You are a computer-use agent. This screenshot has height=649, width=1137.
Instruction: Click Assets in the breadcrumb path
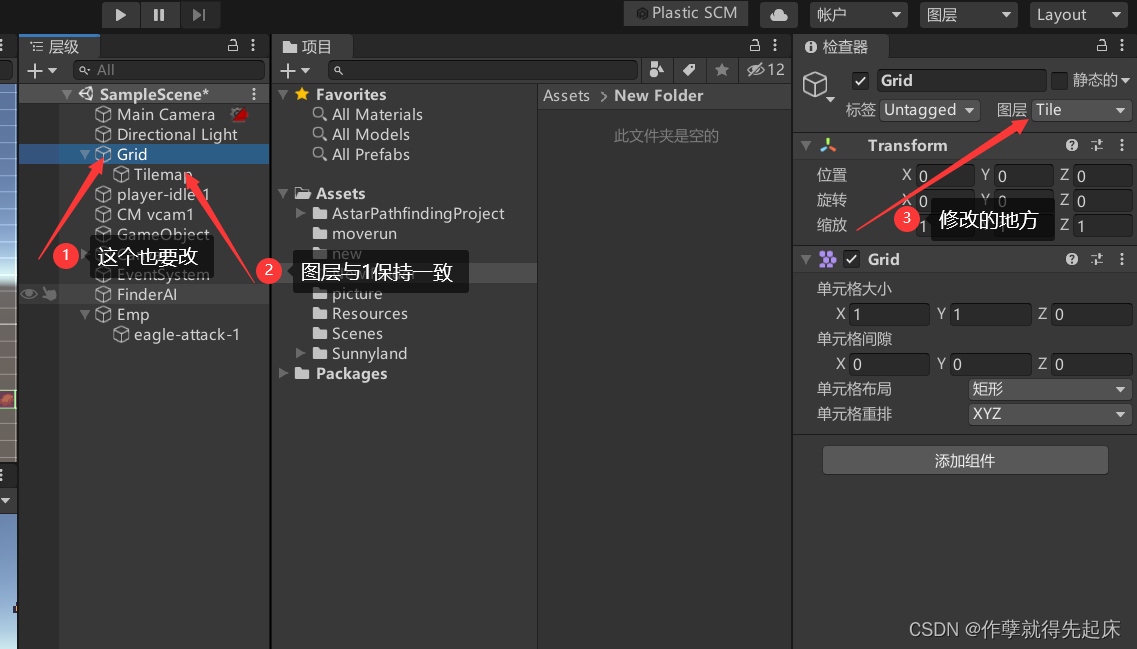click(x=566, y=96)
